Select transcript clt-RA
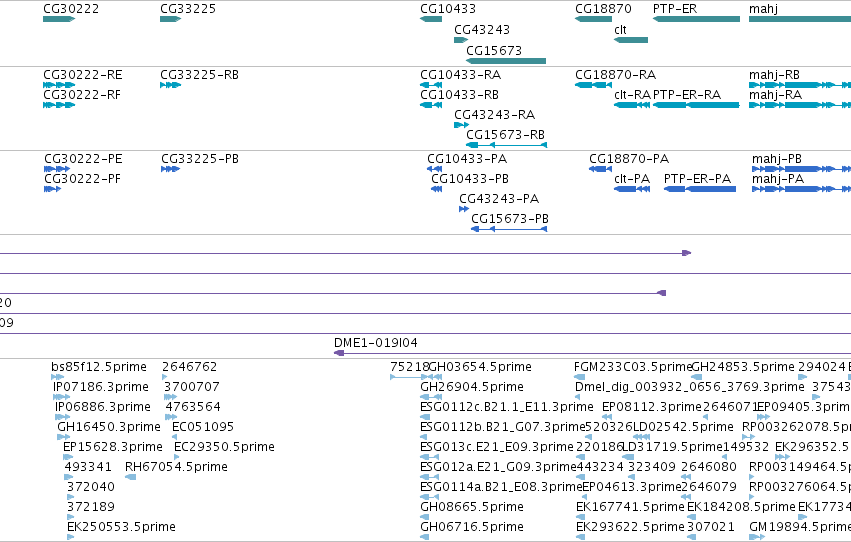The height and width of the screenshot is (542, 851). tap(632, 105)
